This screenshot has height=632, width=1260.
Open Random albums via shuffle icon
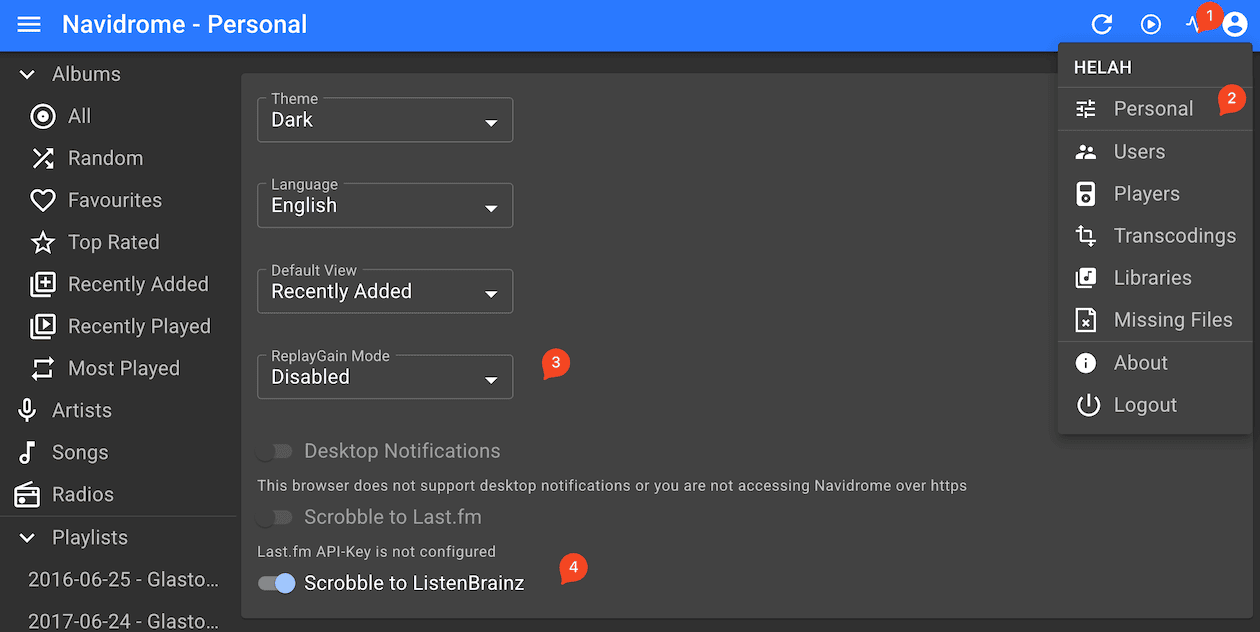tap(43, 158)
